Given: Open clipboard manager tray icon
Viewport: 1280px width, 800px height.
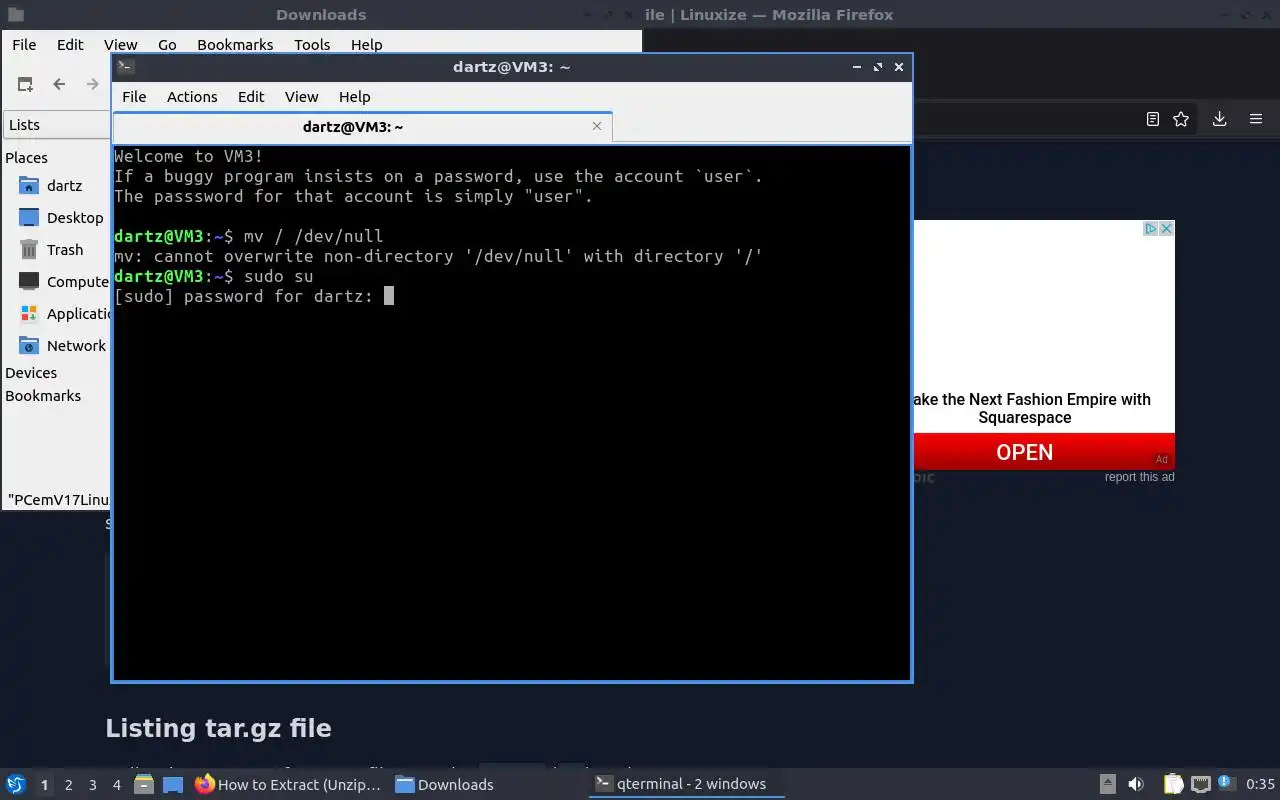Looking at the screenshot, I should [1173, 784].
